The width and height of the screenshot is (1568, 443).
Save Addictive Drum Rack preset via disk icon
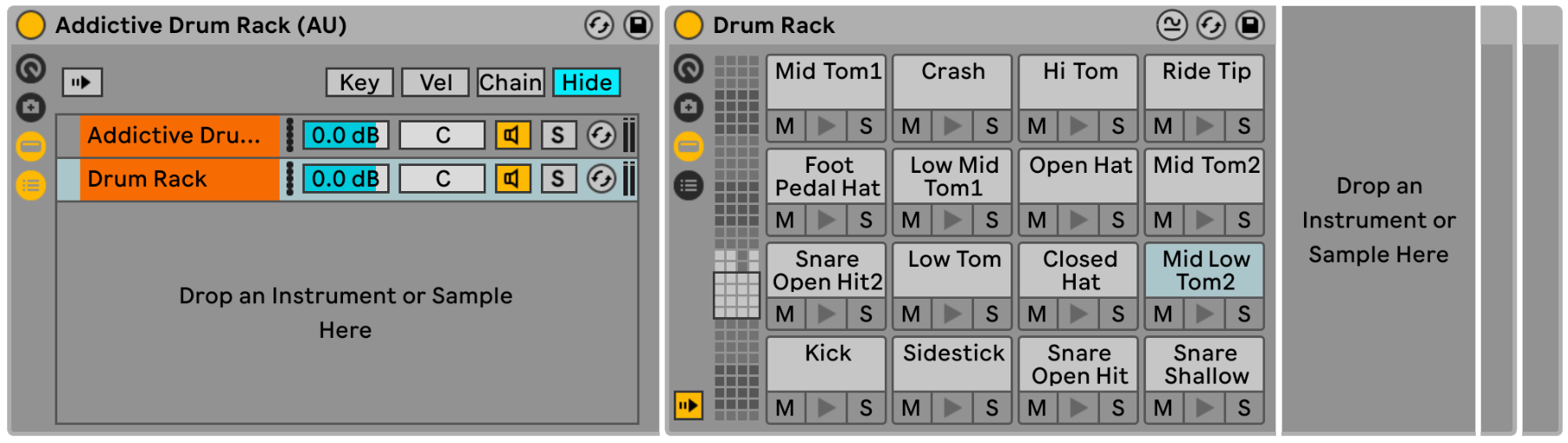[638, 25]
